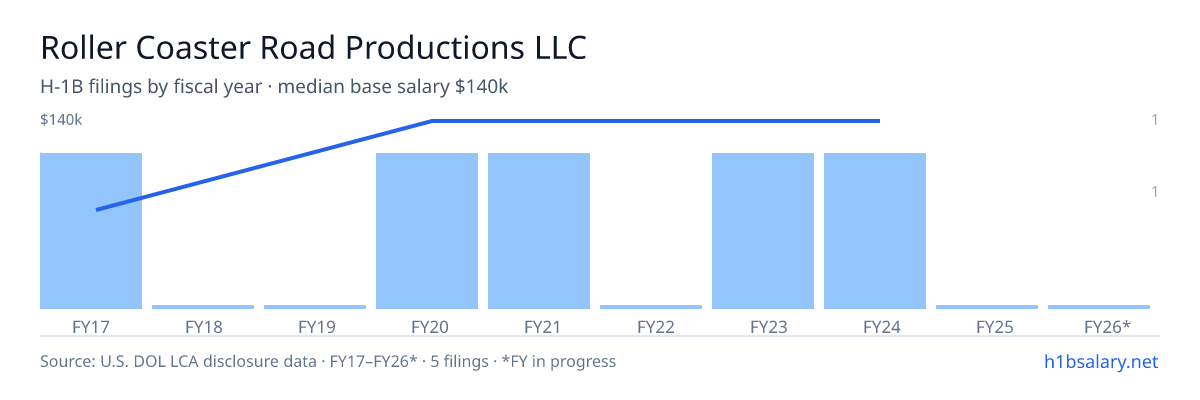Click the FY24 filings bar
1200x400 pixels.
pos(875,231)
